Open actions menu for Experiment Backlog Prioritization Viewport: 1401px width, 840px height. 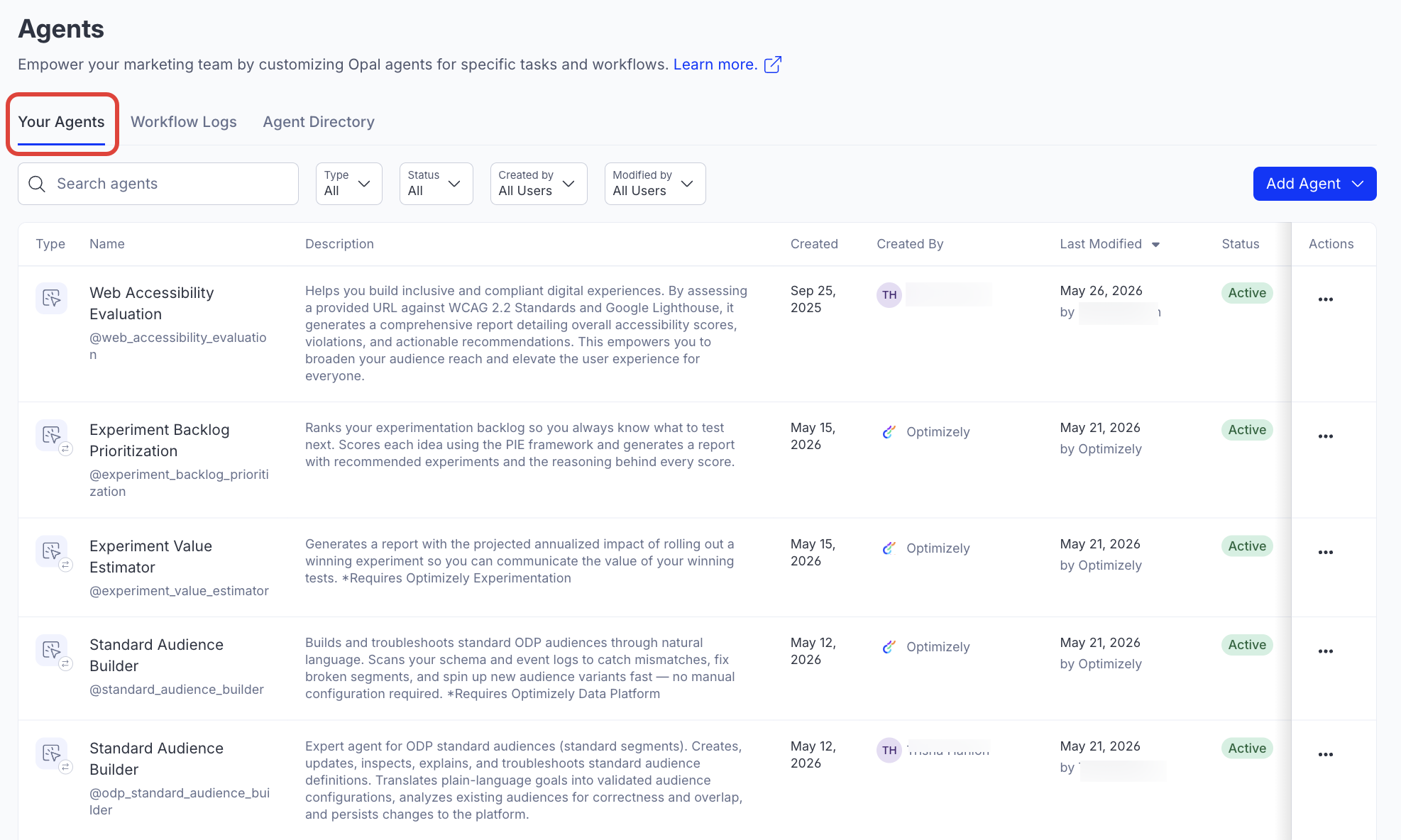(x=1326, y=436)
